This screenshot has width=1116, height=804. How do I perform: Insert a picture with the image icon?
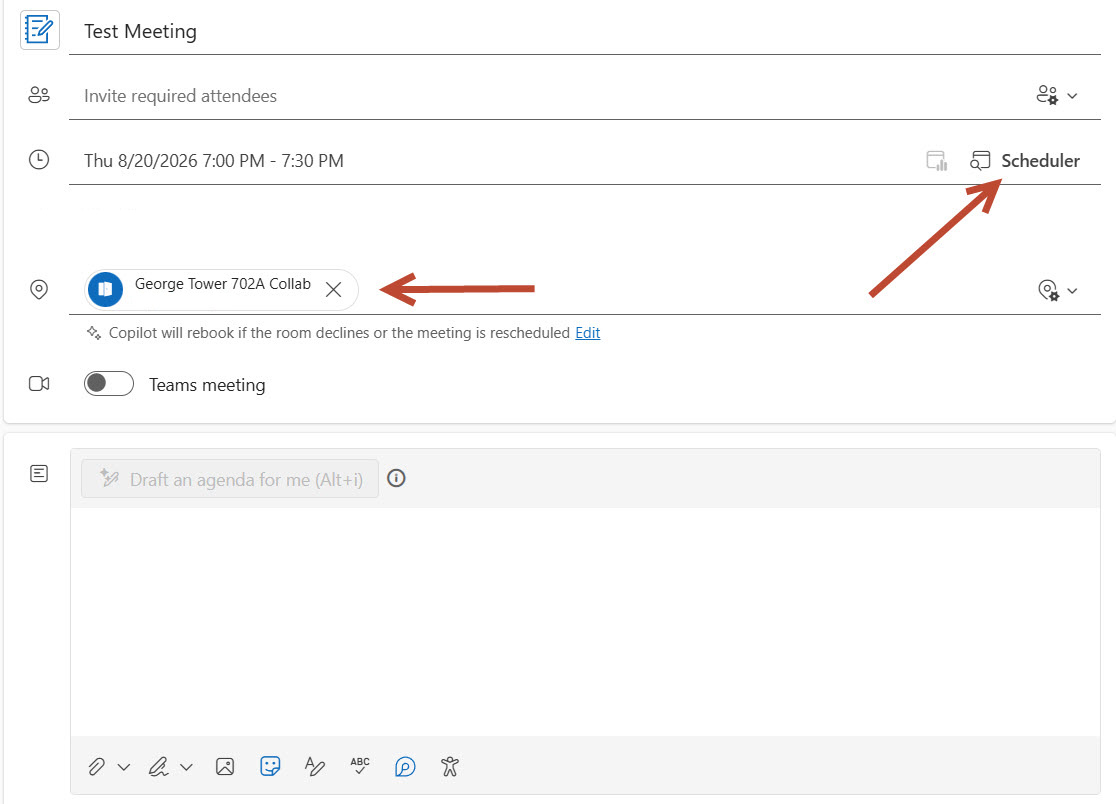click(x=225, y=766)
